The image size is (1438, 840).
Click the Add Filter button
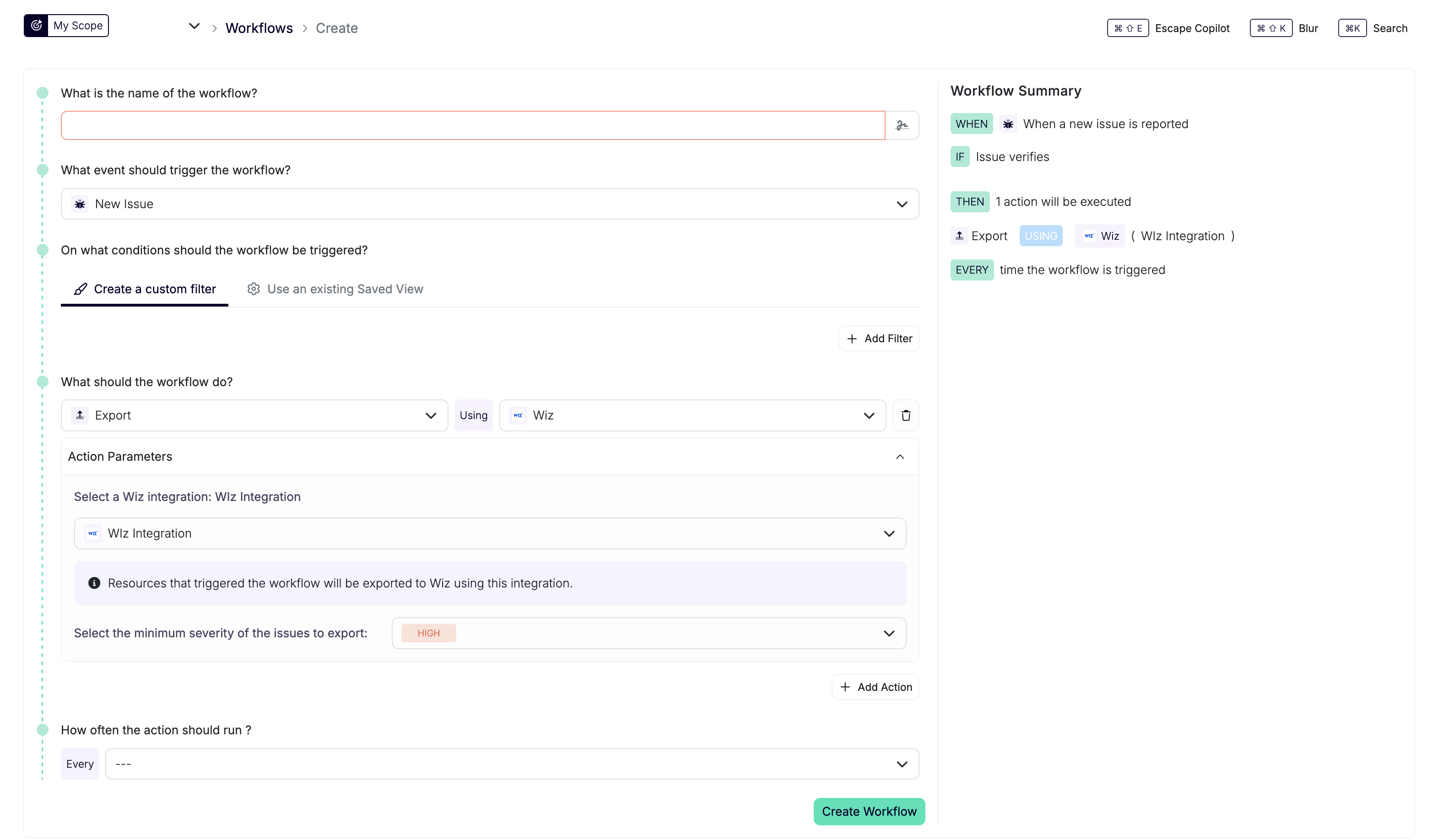[x=878, y=338]
